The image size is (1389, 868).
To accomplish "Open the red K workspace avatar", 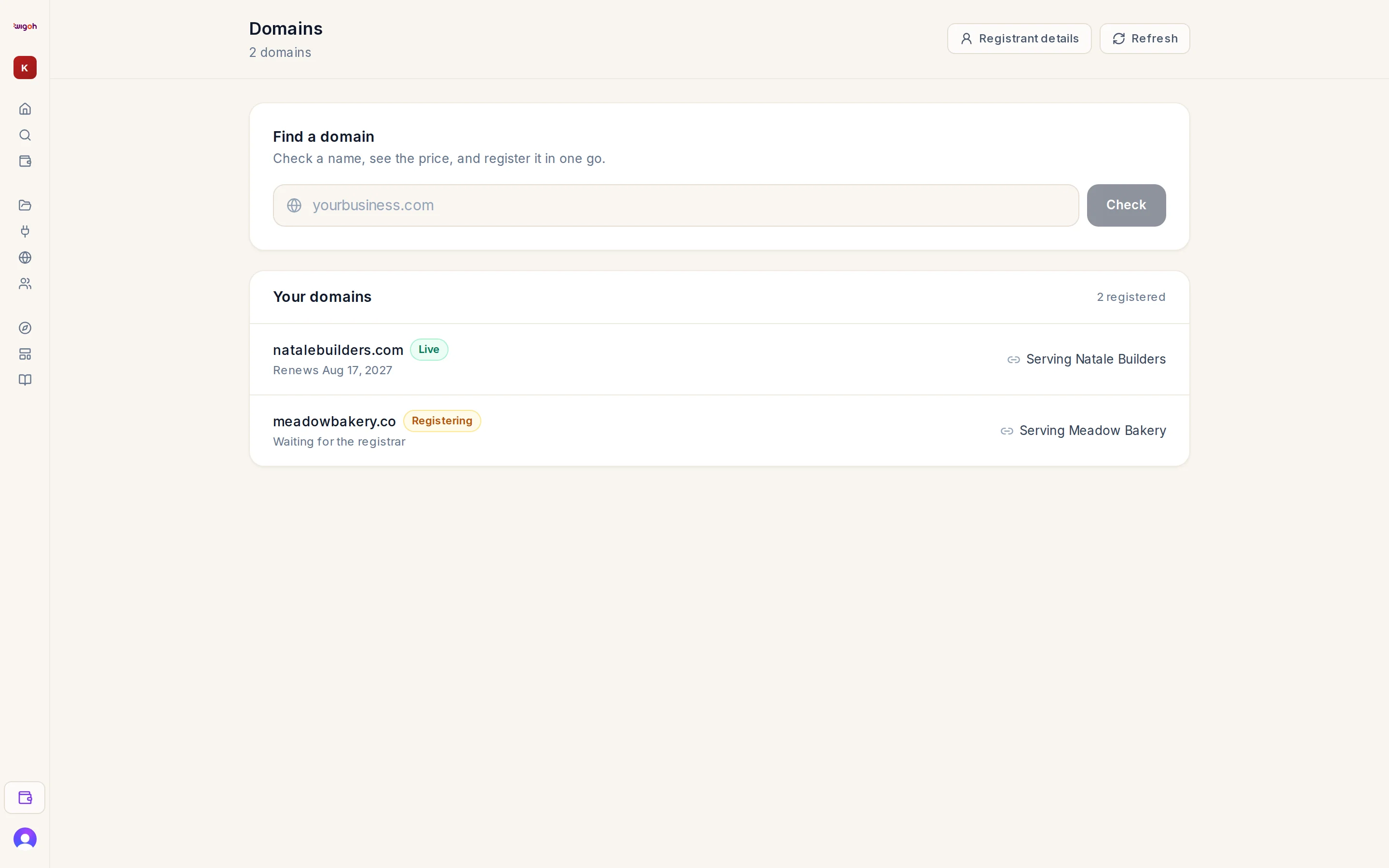I will [25, 68].
